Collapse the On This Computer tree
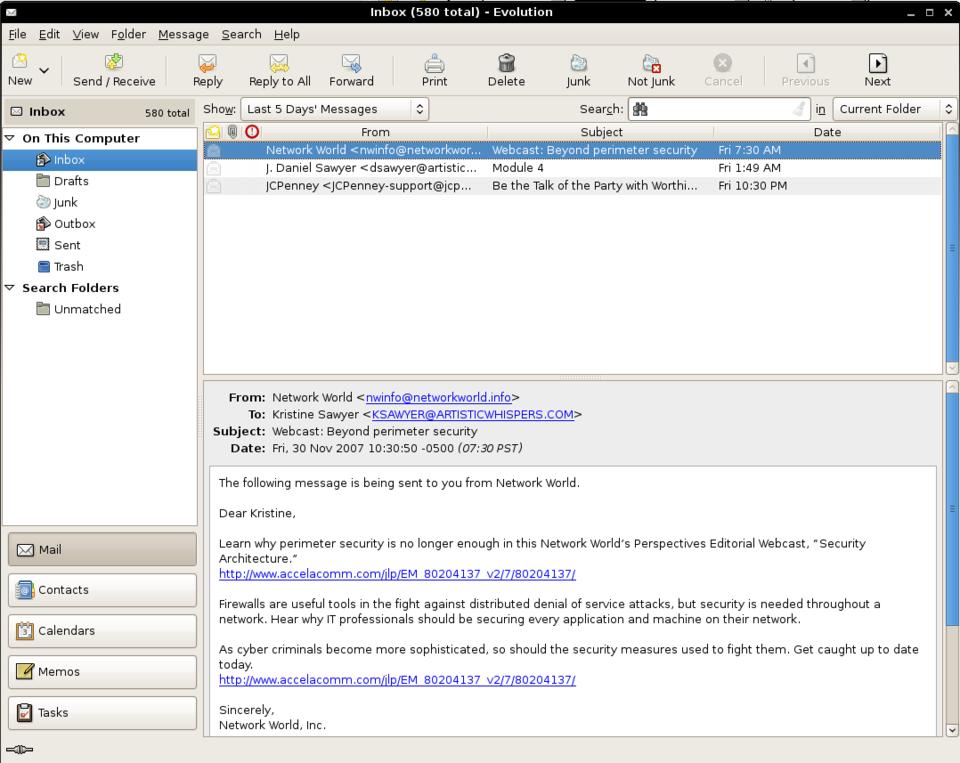The width and height of the screenshot is (960, 763). click(11, 138)
